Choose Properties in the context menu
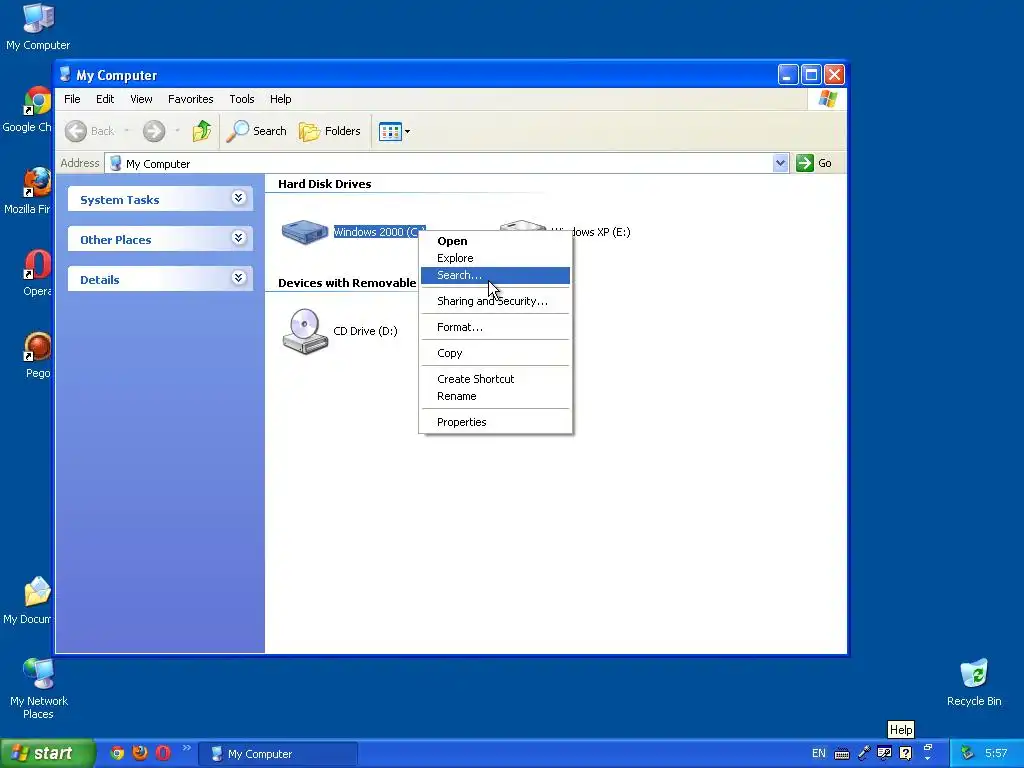The height and width of the screenshot is (768, 1024). 495,422
